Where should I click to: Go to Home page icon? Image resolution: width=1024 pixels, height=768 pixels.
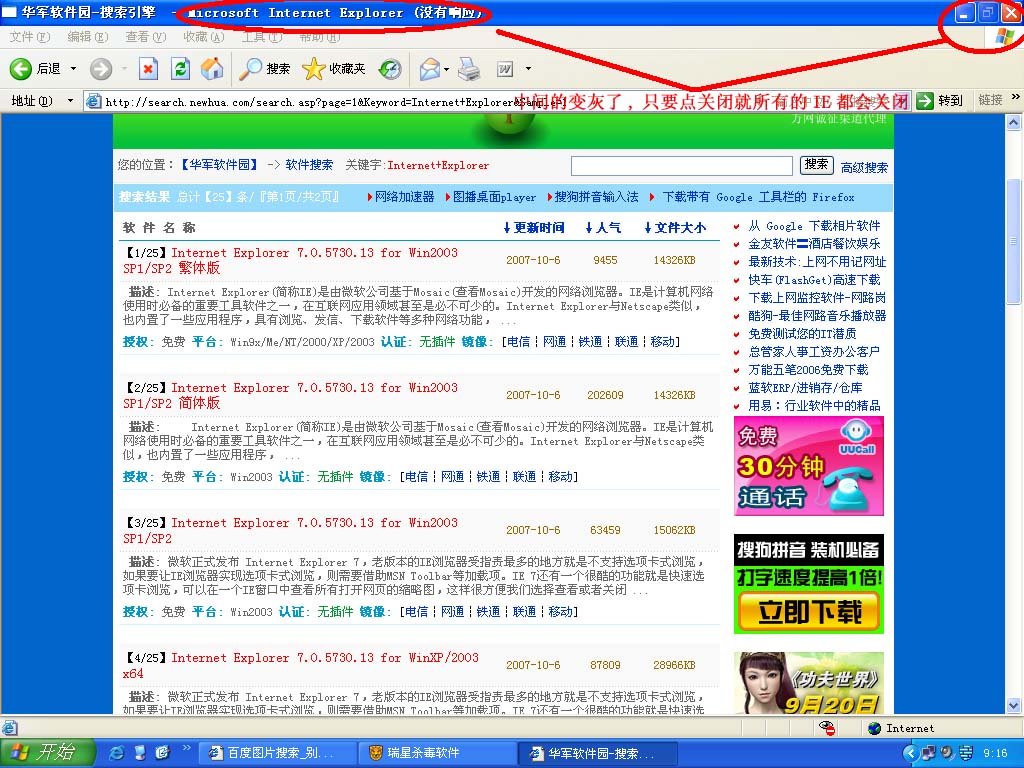click(x=212, y=69)
